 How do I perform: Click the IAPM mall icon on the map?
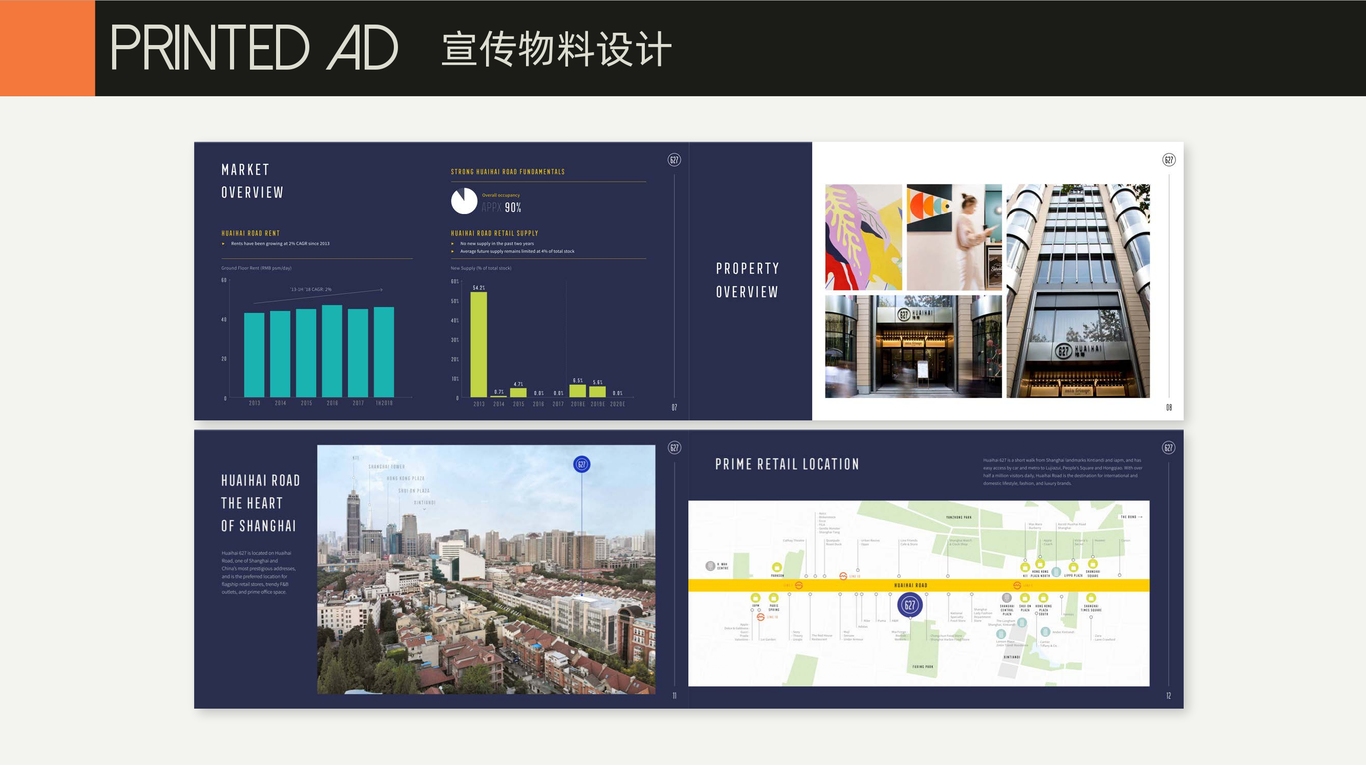756,598
